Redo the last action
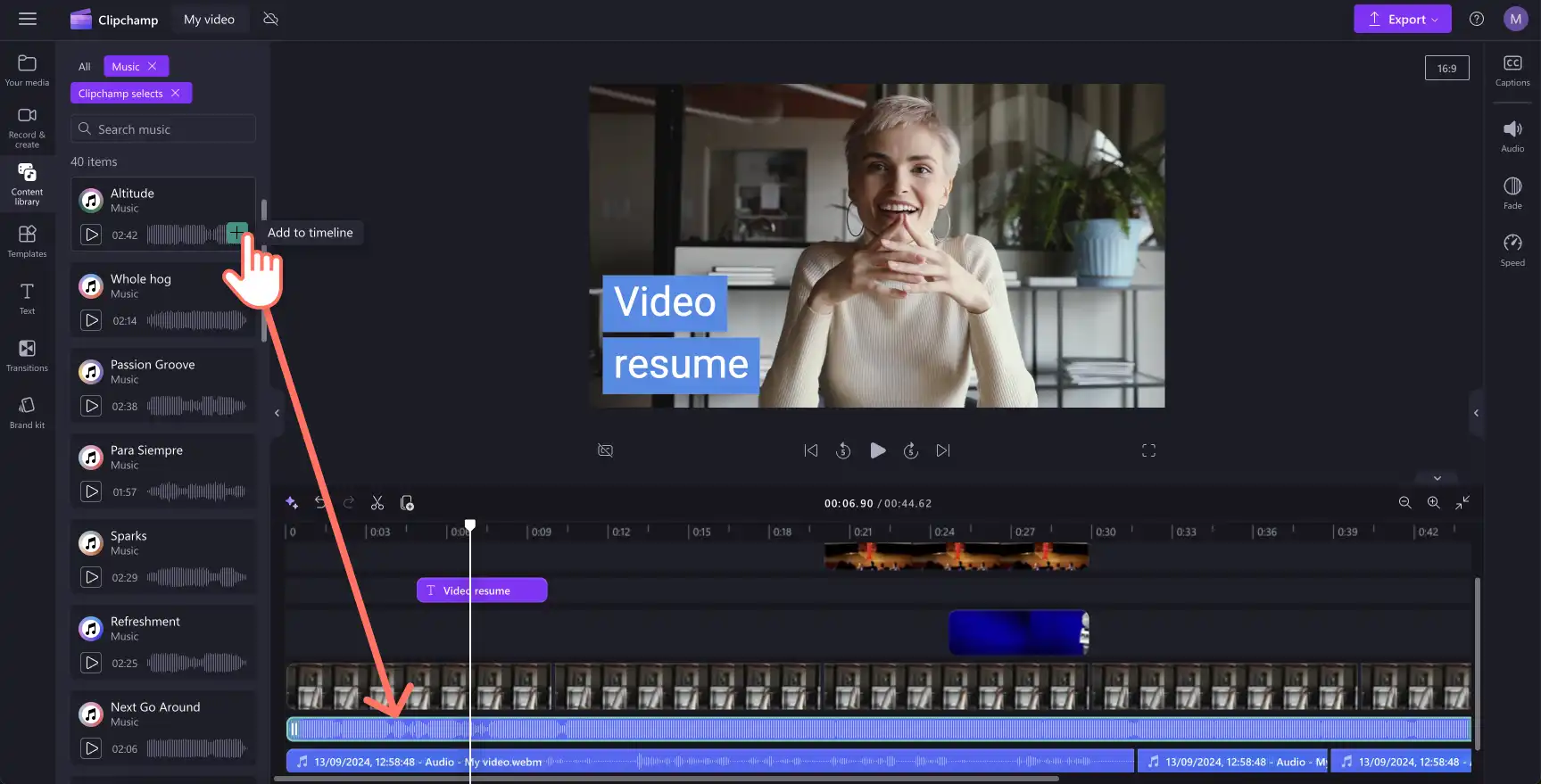The width and height of the screenshot is (1541, 784). pos(349,503)
